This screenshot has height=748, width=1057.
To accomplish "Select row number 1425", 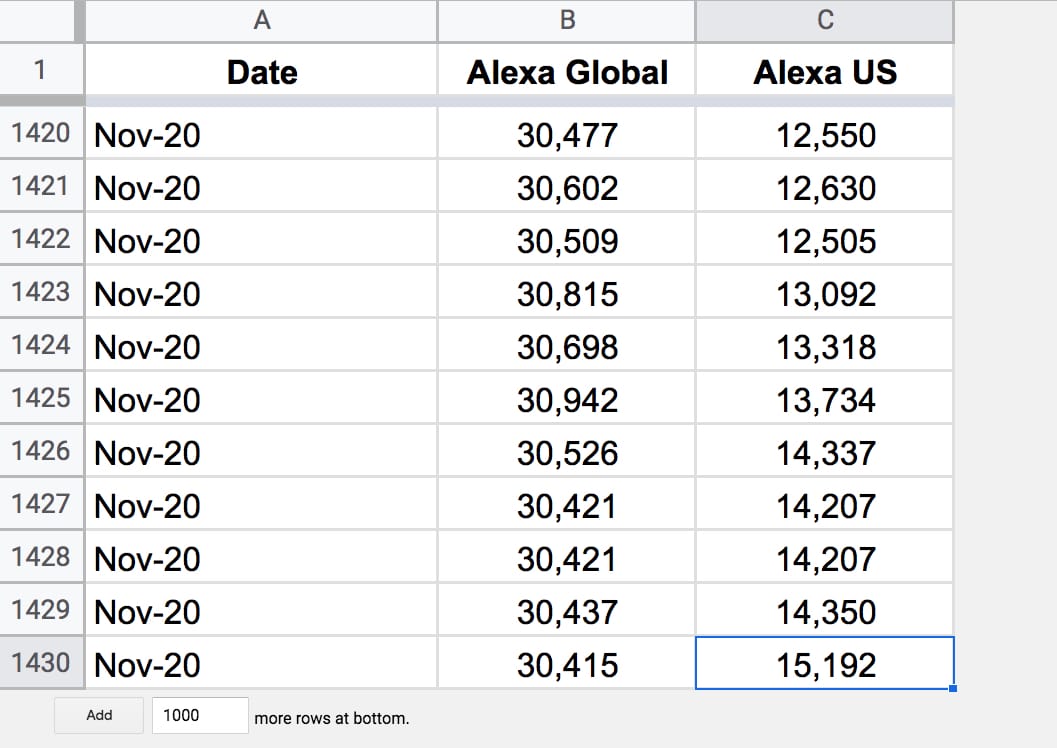I will click(x=41, y=398).
